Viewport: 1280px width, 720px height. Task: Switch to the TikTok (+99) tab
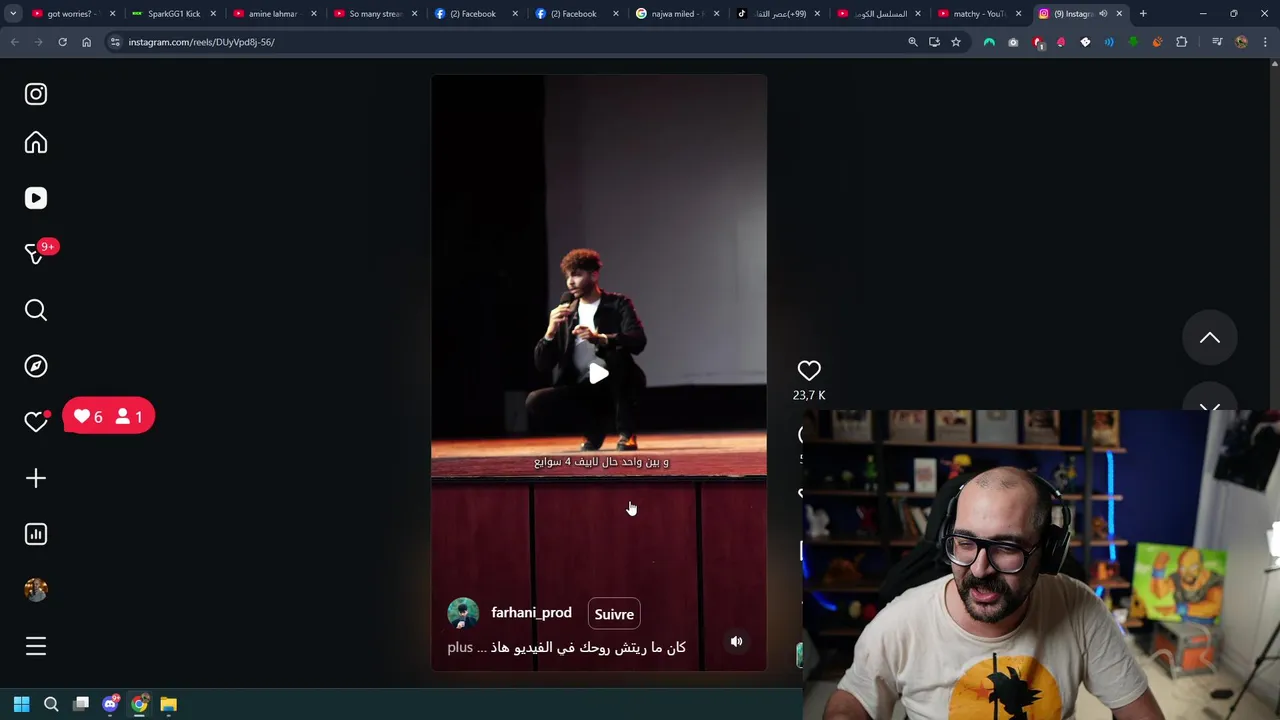(x=778, y=14)
